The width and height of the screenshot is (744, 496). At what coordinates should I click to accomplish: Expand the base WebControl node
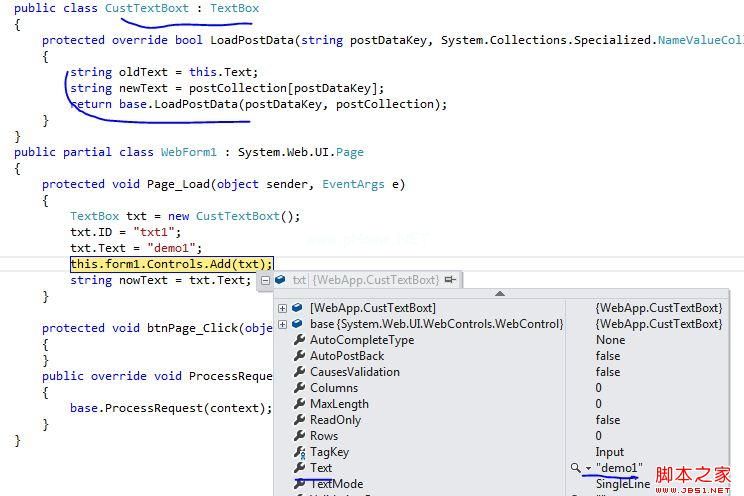coord(283,324)
